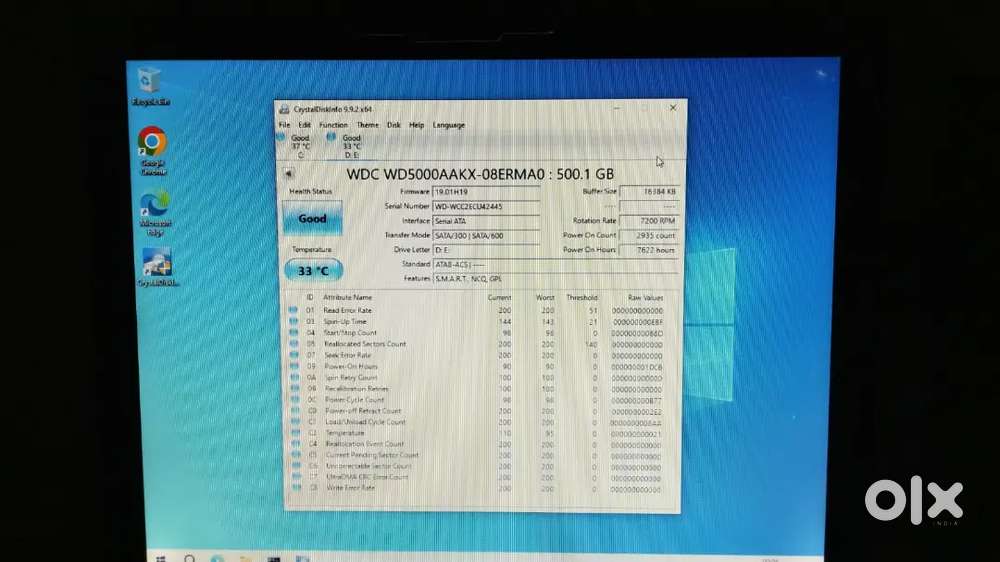Screen dimensions: 1000x562
Task: Click the Threshold column header
Action: (582, 297)
